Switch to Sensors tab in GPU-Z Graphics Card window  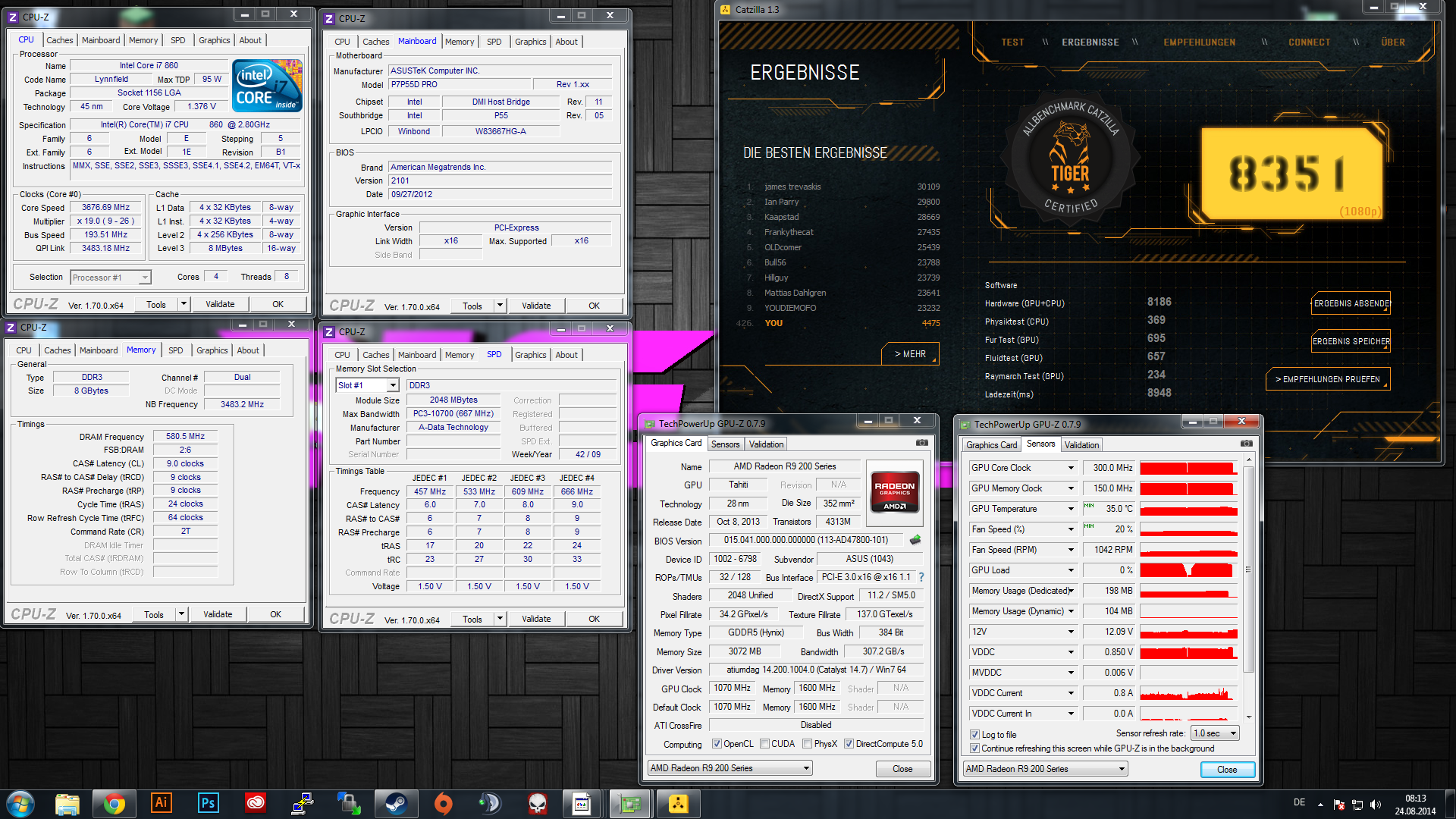pyautogui.click(x=725, y=444)
